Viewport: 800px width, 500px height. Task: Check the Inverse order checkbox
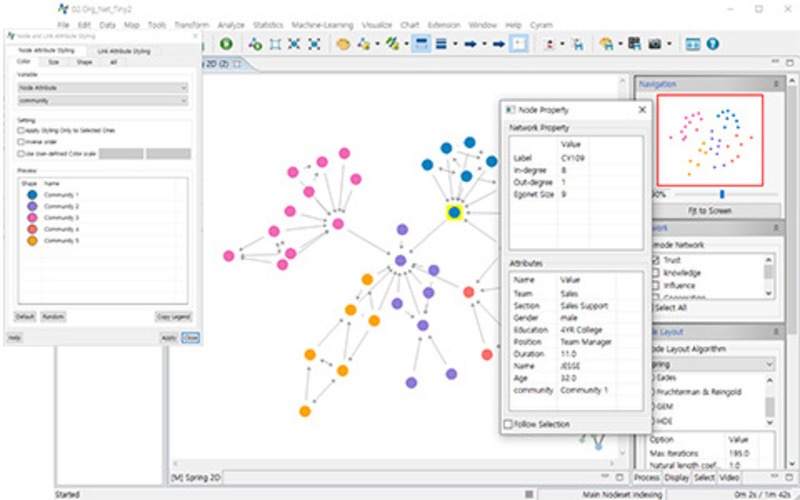(21, 141)
